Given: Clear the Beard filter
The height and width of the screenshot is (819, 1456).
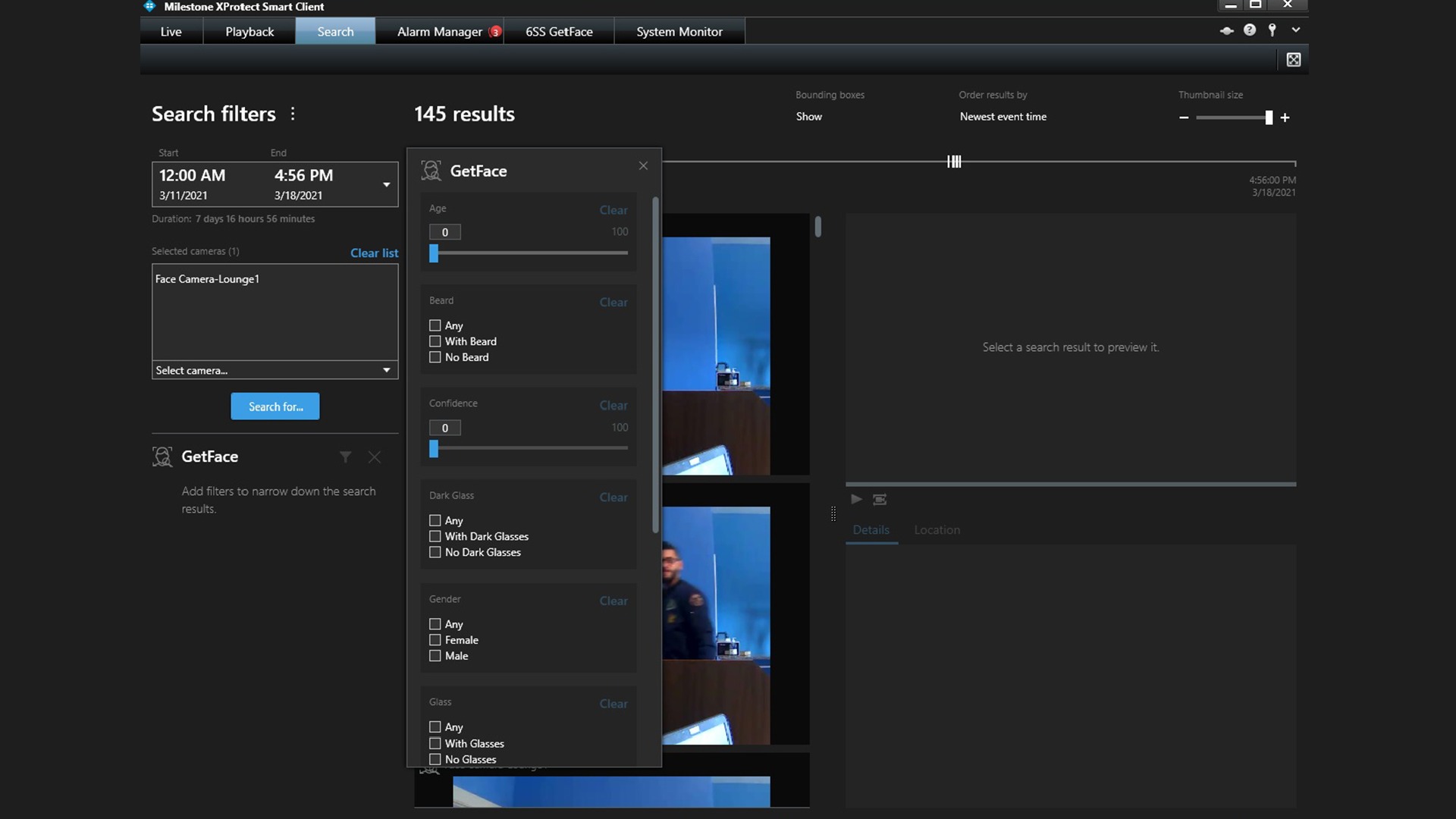Looking at the screenshot, I should click(x=613, y=302).
